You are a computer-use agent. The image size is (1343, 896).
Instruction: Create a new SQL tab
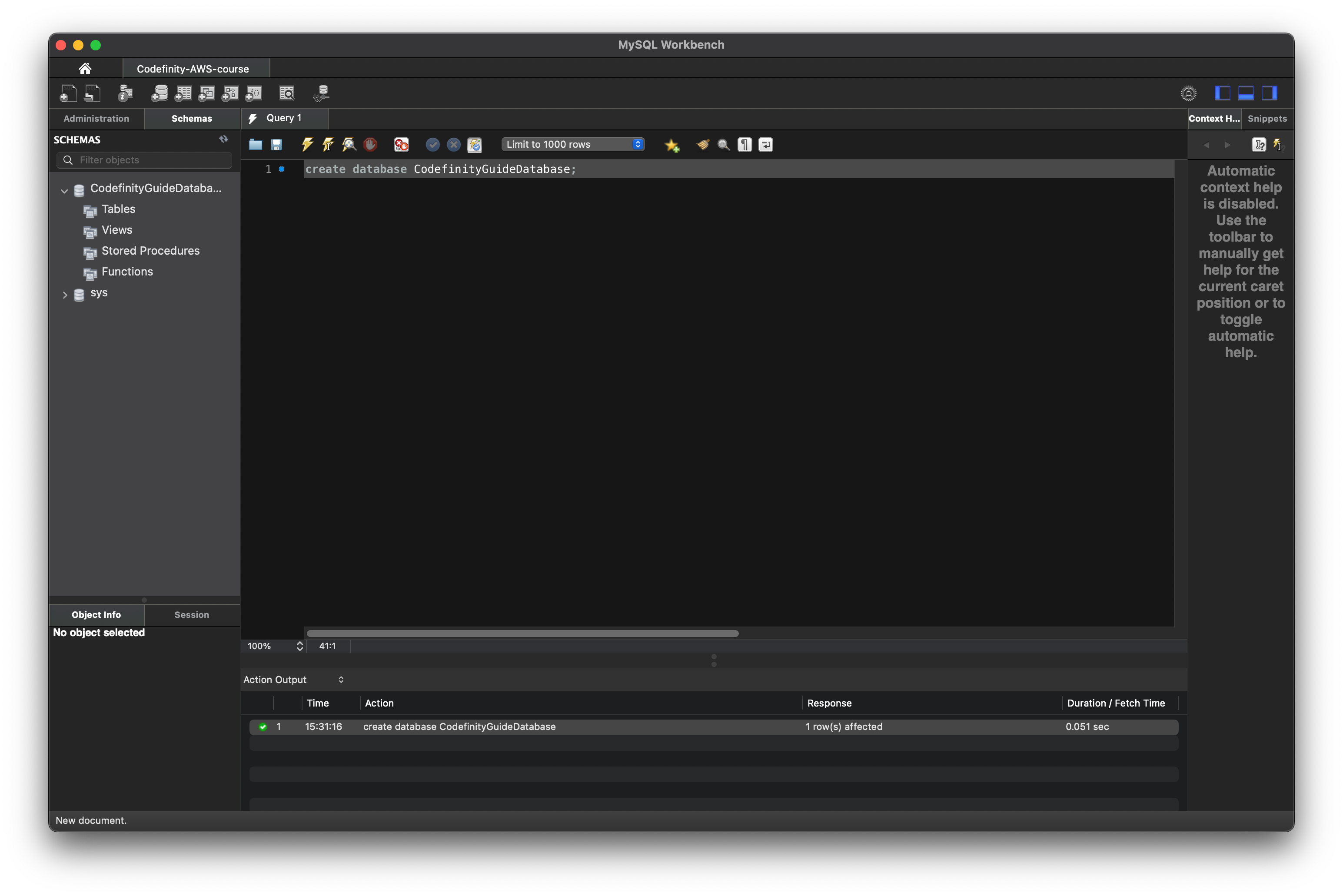pyautogui.click(x=68, y=93)
